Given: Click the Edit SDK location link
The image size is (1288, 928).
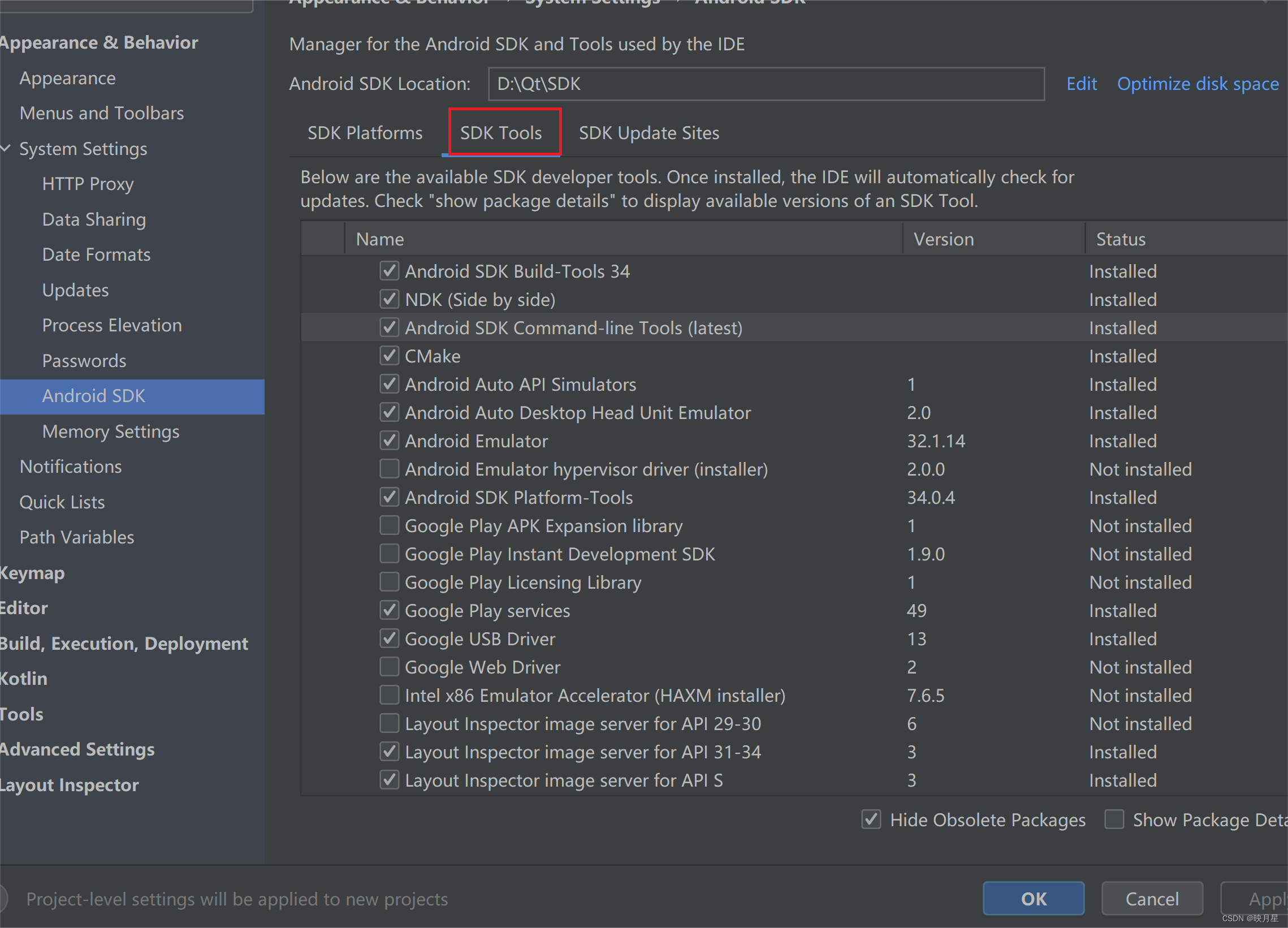Looking at the screenshot, I should click(x=1081, y=84).
